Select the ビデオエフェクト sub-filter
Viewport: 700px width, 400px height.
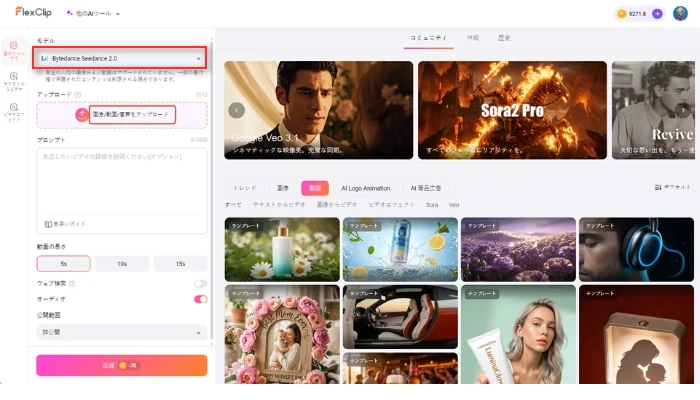392,205
